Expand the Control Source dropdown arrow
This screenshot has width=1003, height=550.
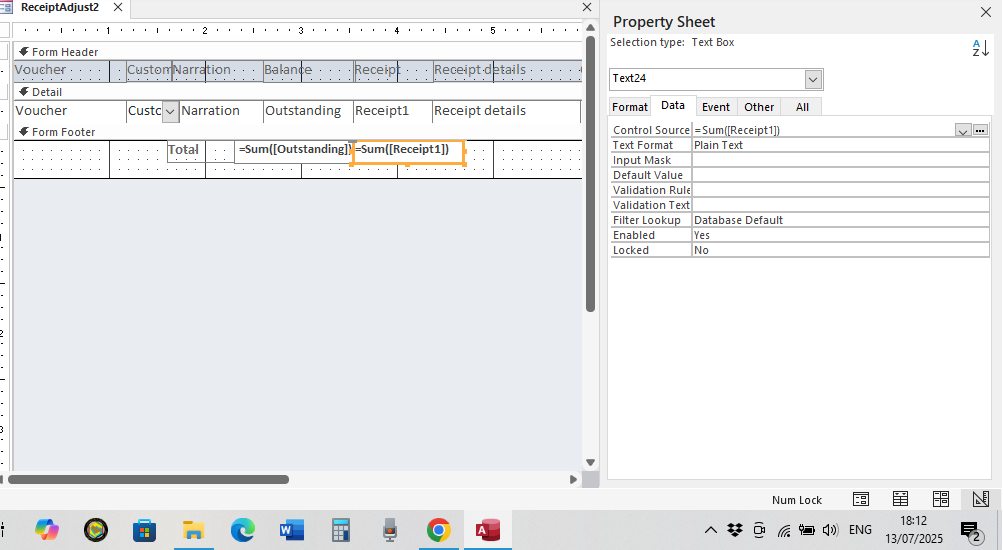[x=962, y=130]
